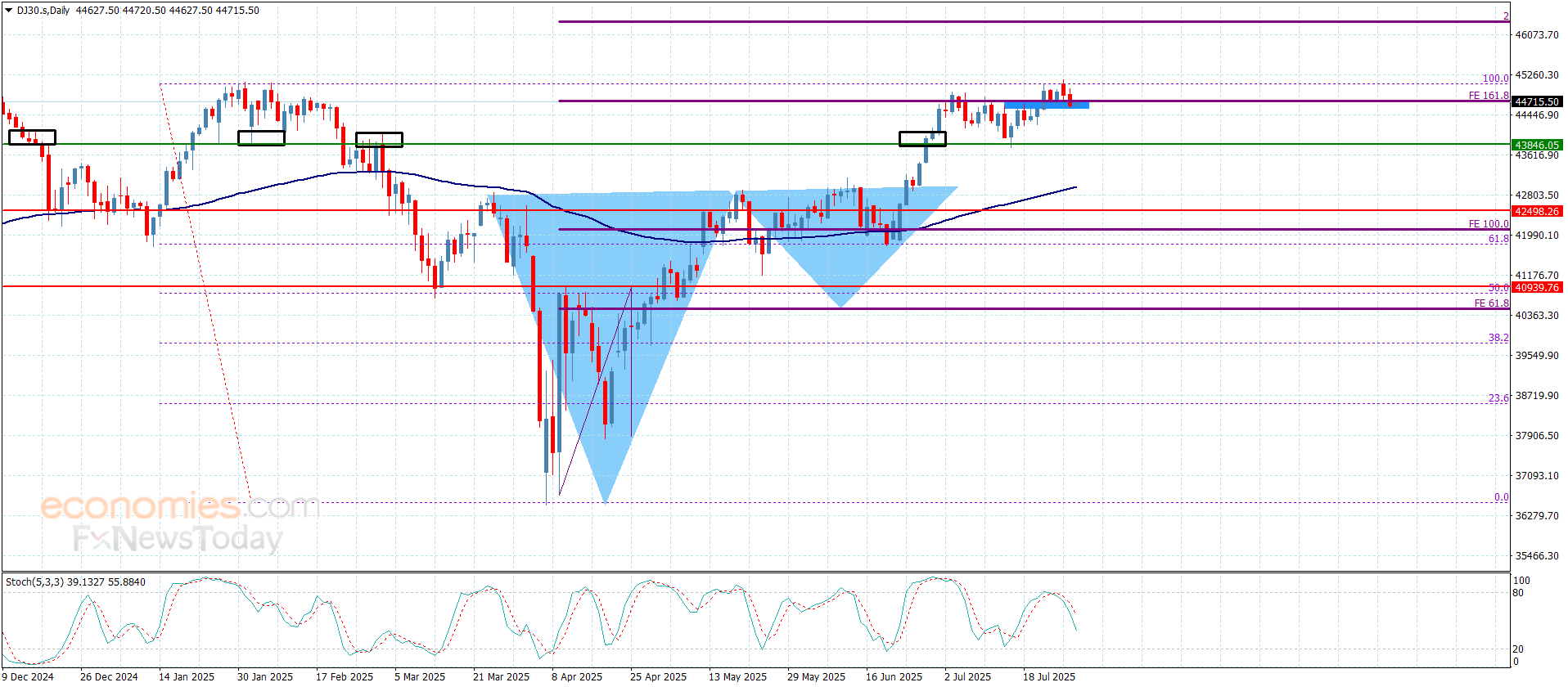Image resolution: width=1568 pixels, height=687 pixels.
Task: Select the FE 100.0 Fibonacci label
Action: pyautogui.click(x=1489, y=224)
